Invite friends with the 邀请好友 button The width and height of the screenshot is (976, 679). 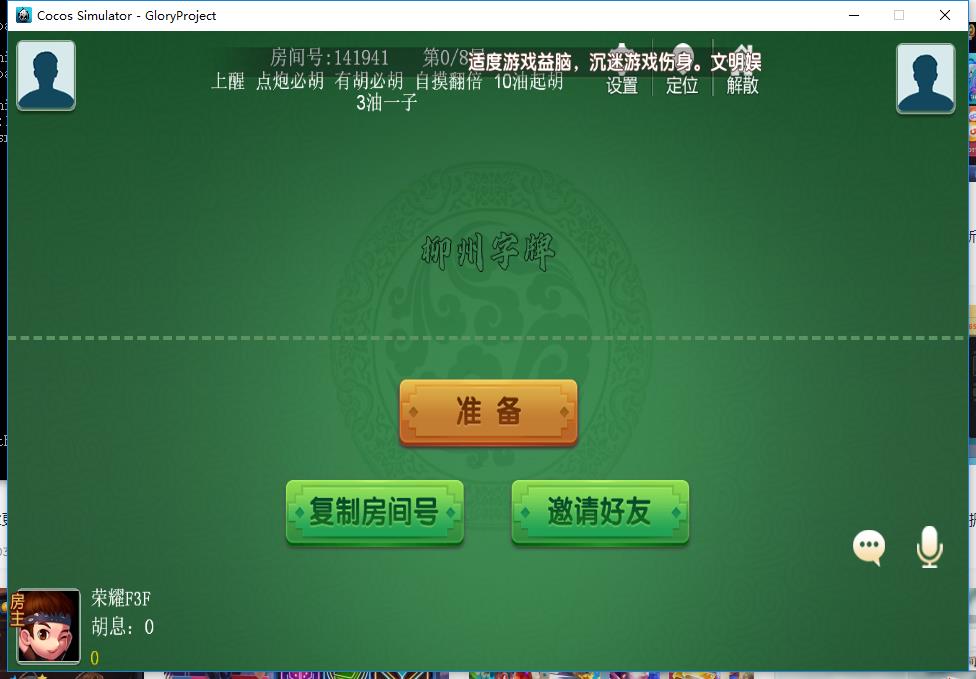point(600,510)
